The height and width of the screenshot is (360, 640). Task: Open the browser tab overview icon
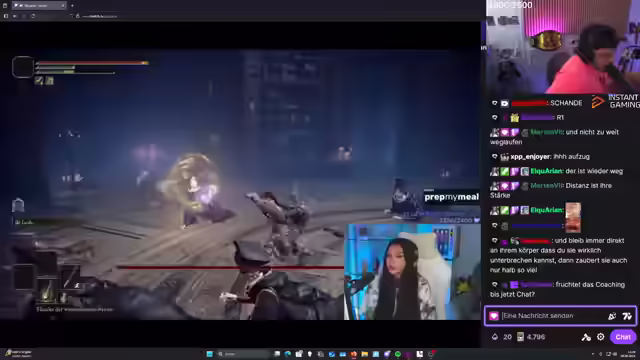tap(5, 5)
